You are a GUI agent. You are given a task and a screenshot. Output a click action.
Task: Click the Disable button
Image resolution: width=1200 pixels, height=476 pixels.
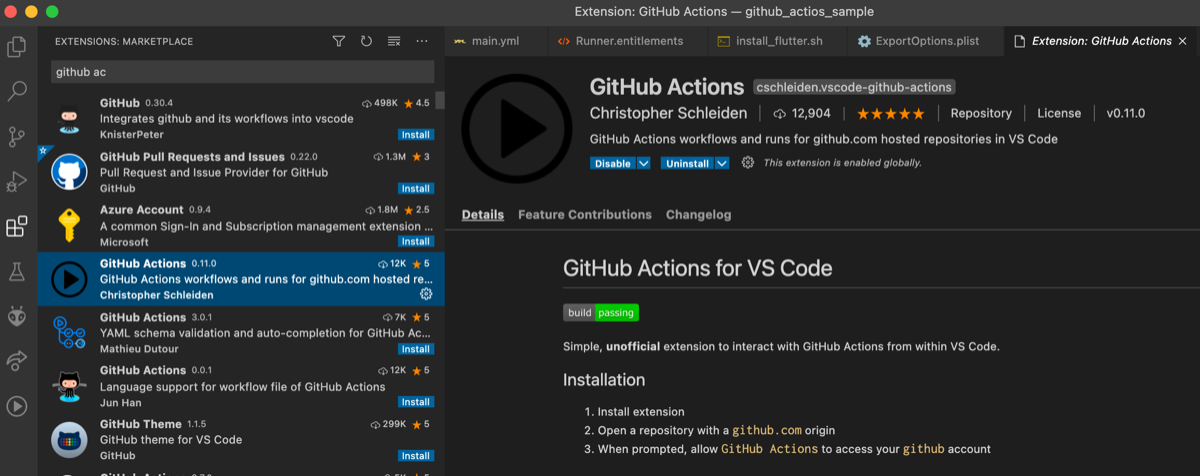coord(612,163)
